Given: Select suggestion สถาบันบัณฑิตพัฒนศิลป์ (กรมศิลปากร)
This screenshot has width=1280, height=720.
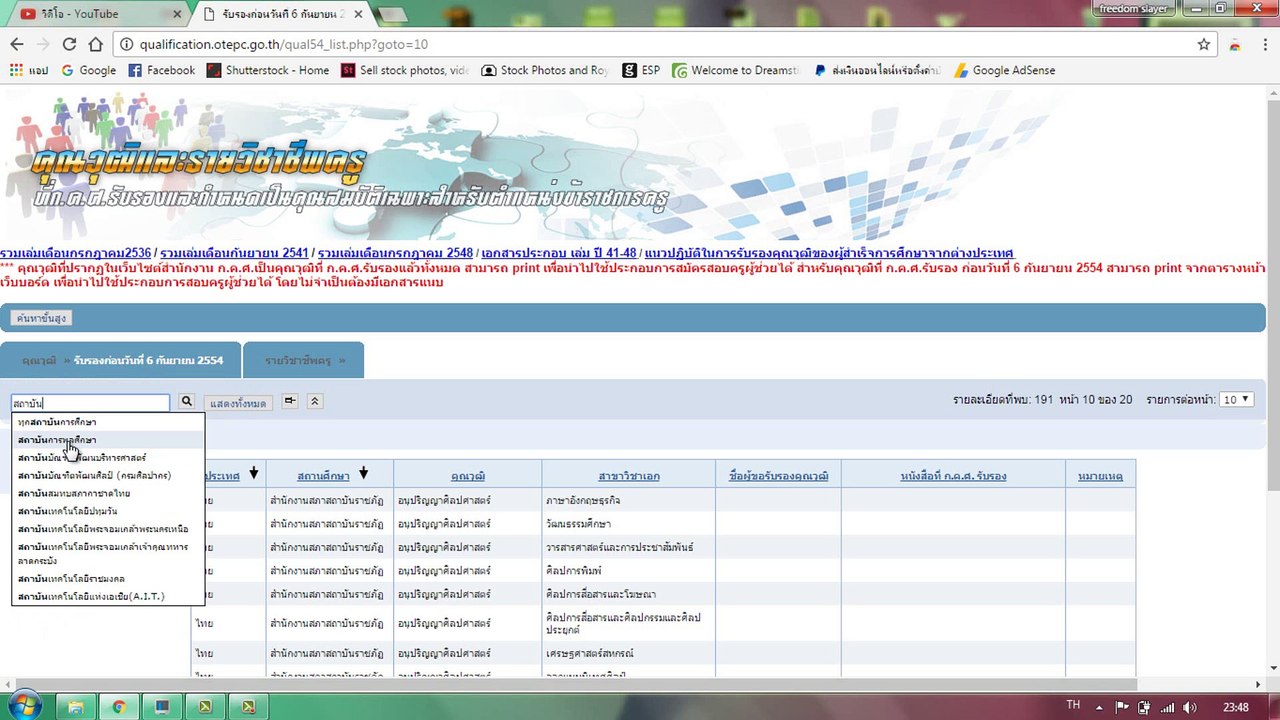Looking at the screenshot, I should [108, 476].
